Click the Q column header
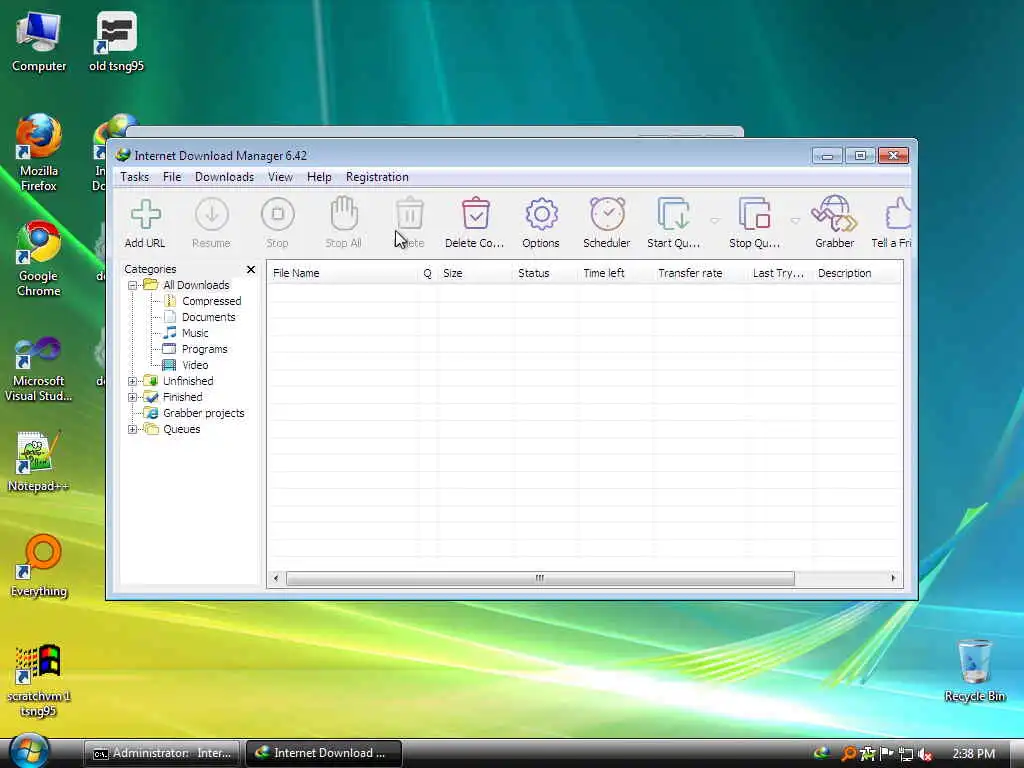Screen dimensions: 1024x768 click(427, 273)
